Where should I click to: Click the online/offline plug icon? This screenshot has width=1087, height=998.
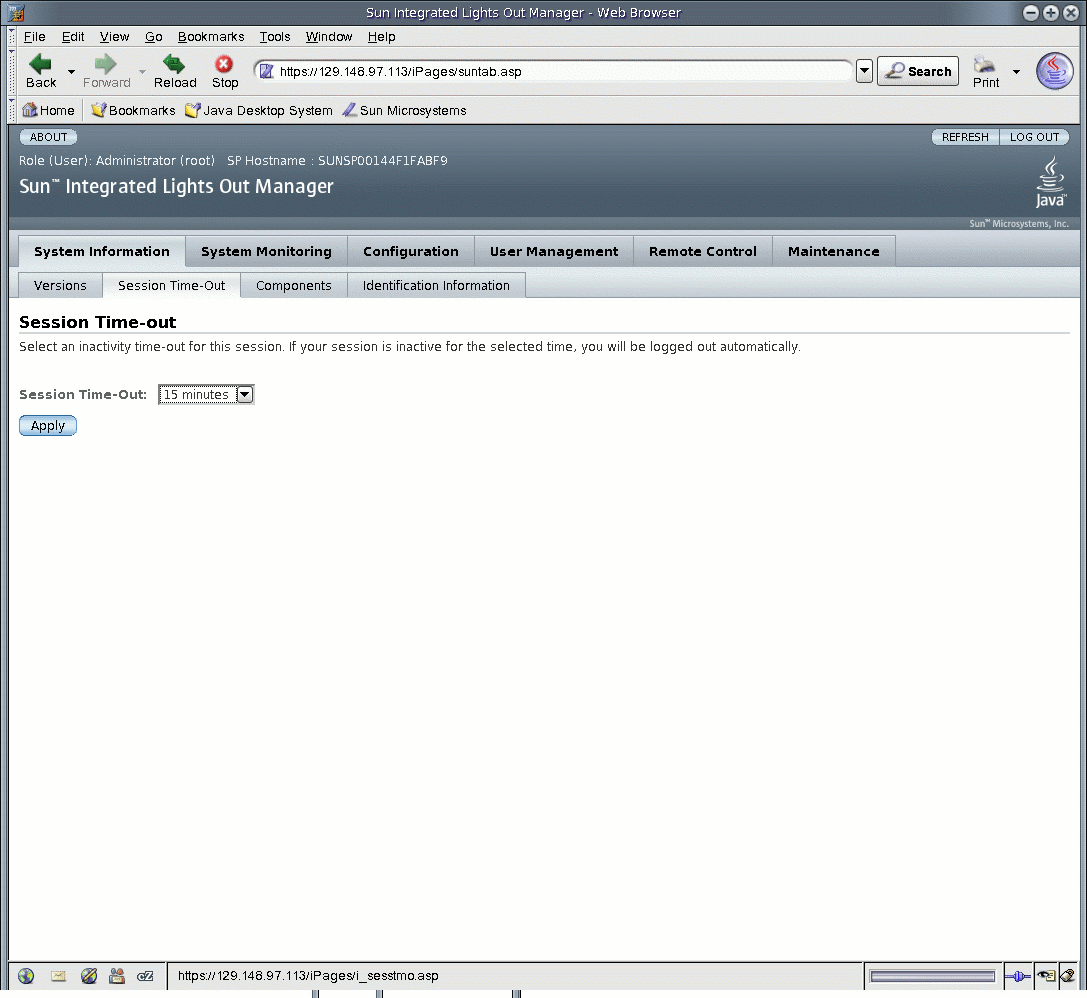tap(1018, 976)
